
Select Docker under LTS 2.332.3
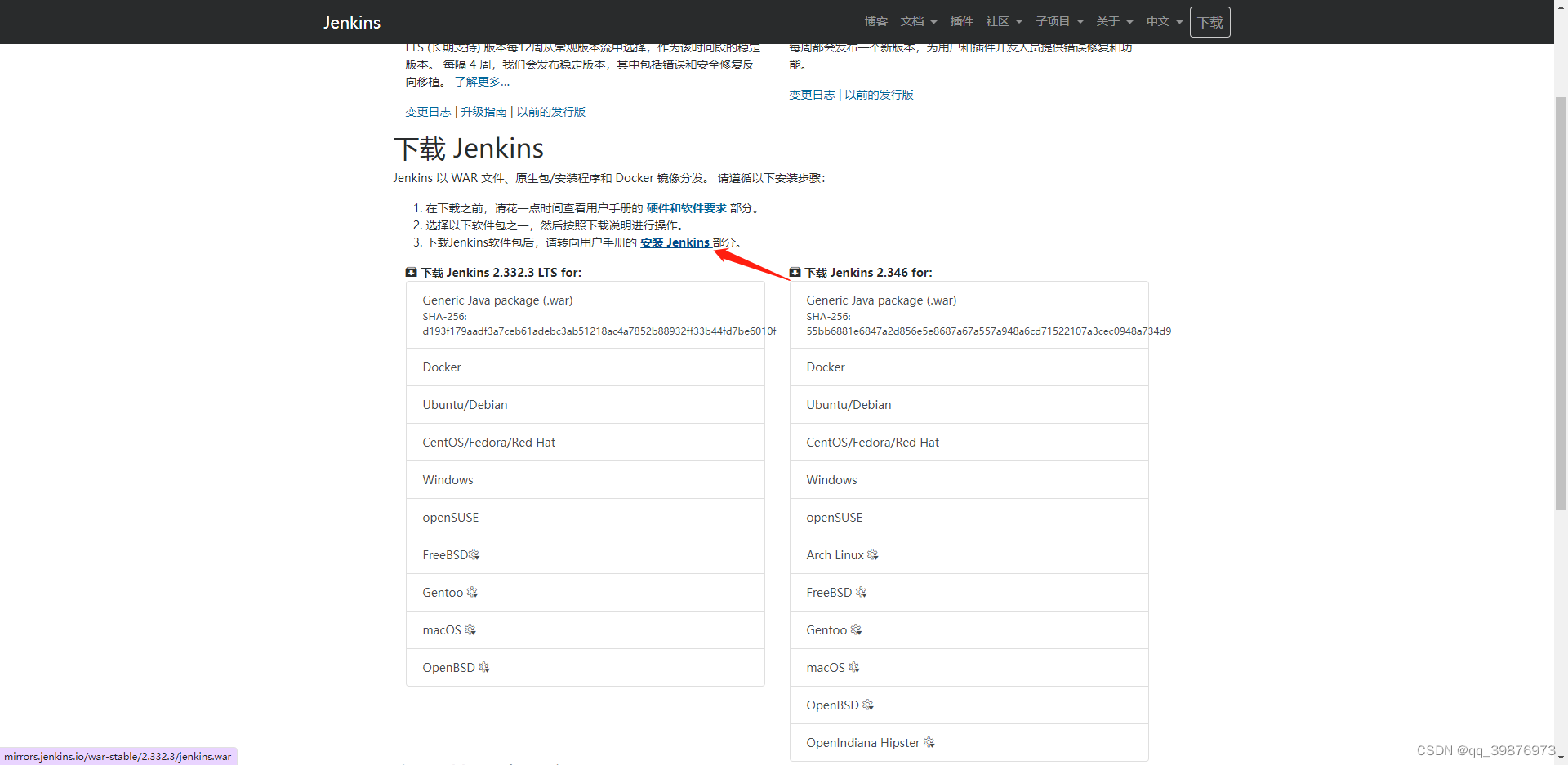pos(586,367)
